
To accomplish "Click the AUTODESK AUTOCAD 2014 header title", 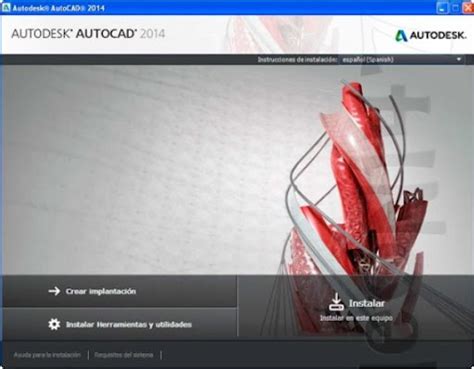I will [88, 34].
